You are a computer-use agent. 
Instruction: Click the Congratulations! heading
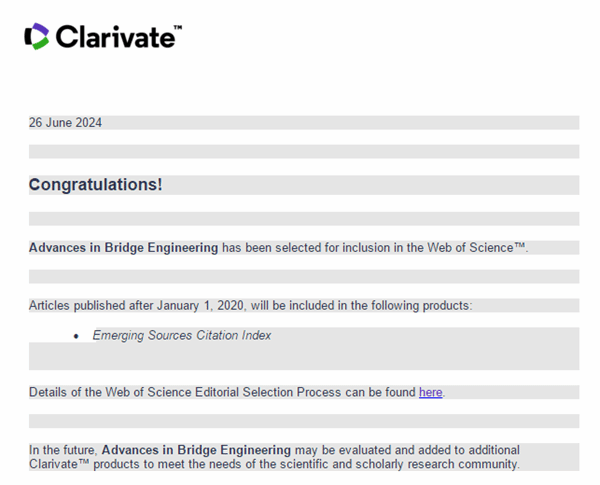tap(95, 185)
